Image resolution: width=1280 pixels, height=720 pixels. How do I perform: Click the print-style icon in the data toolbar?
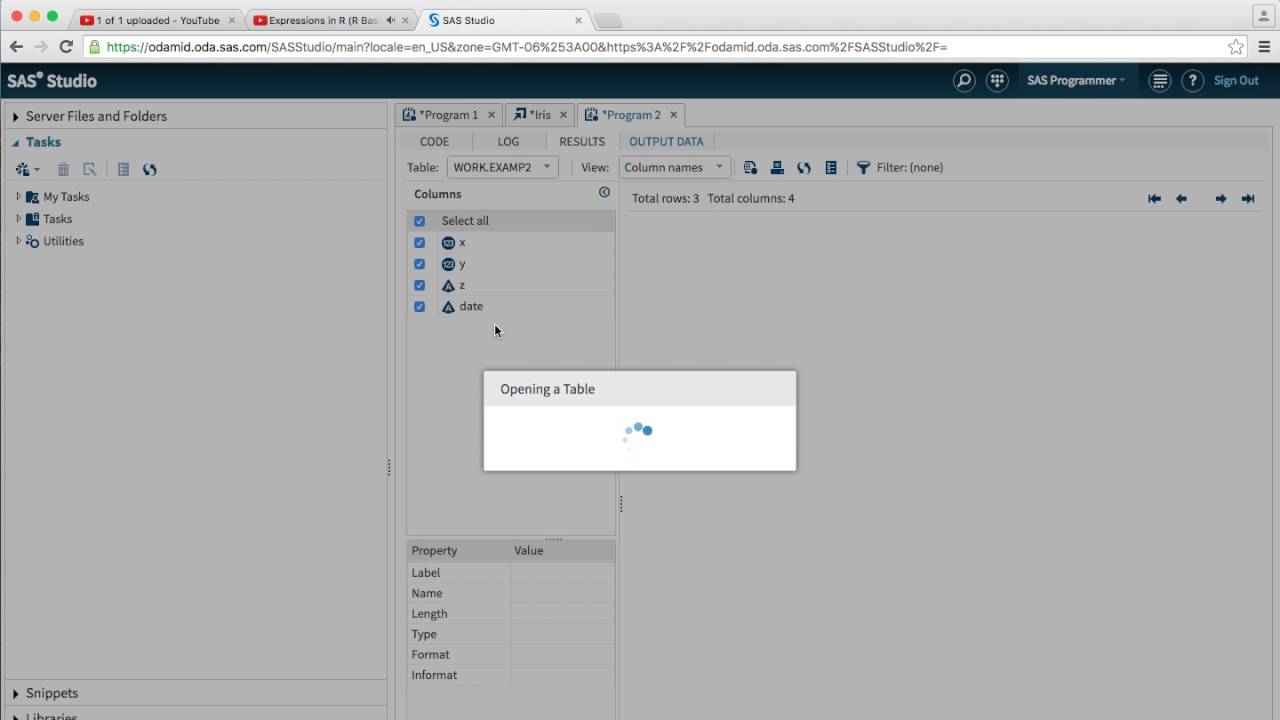(777, 168)
